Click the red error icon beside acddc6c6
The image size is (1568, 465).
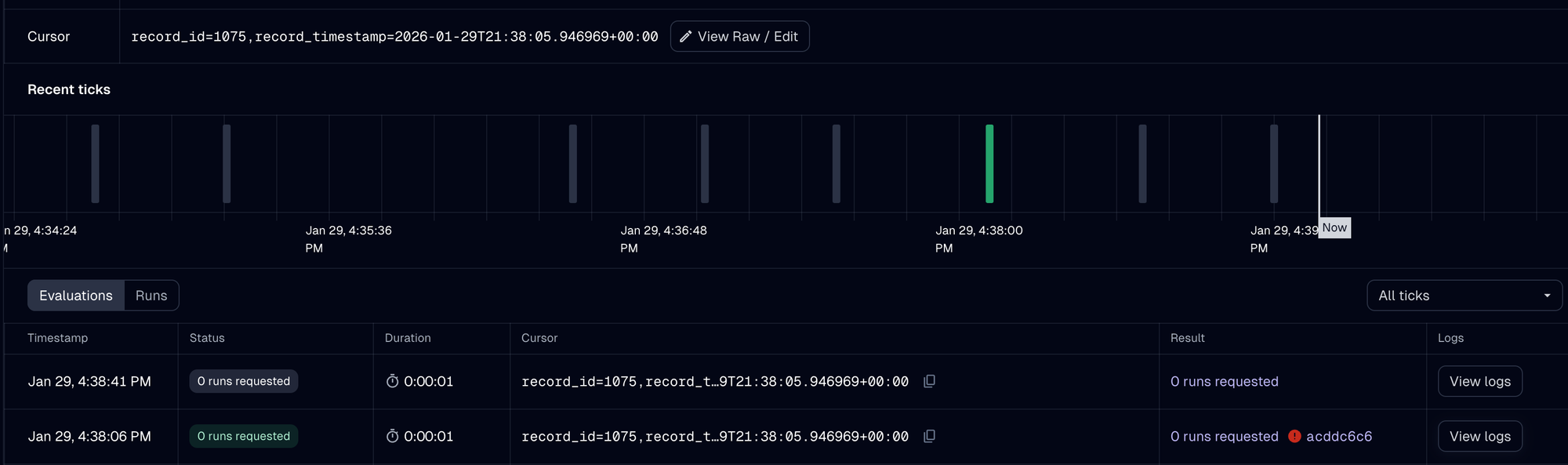coord(1294,436)
